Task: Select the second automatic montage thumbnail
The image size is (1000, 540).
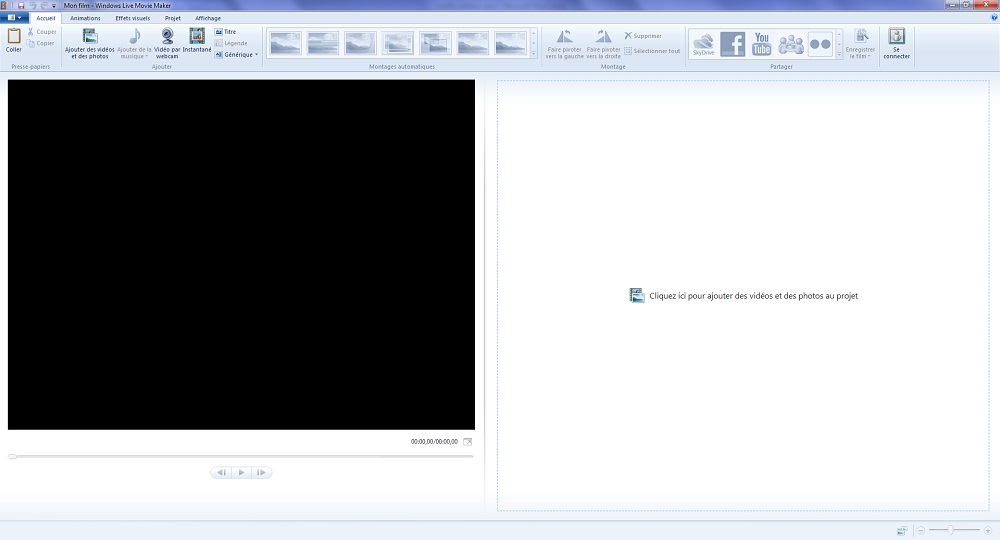Action: coord(323,43)
